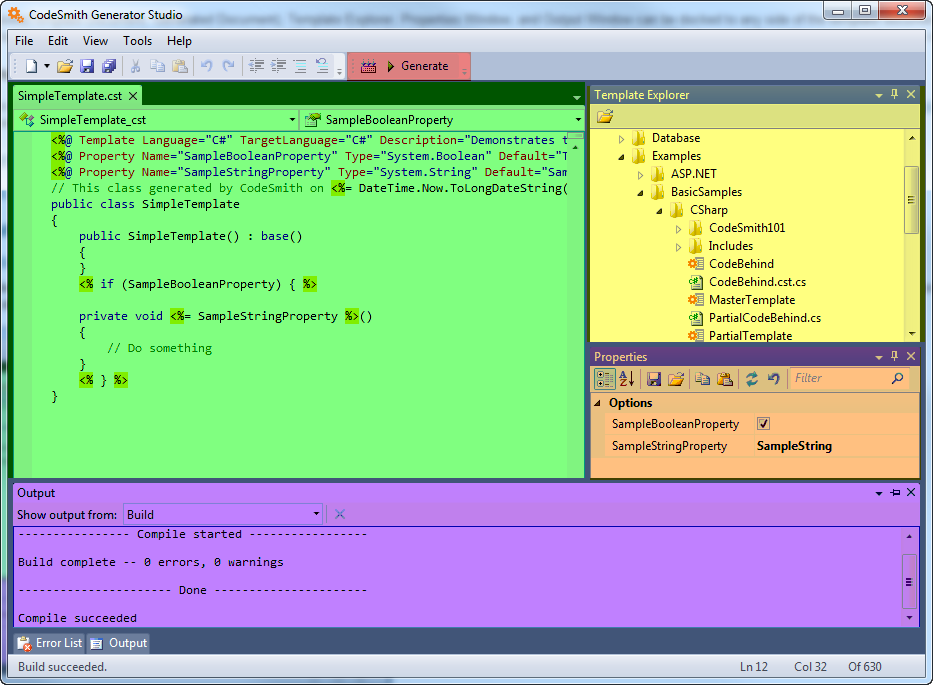The height and width of the screenshot is (685, 933).
Task: Switch to the Error List tab
Action: (50, 643)
